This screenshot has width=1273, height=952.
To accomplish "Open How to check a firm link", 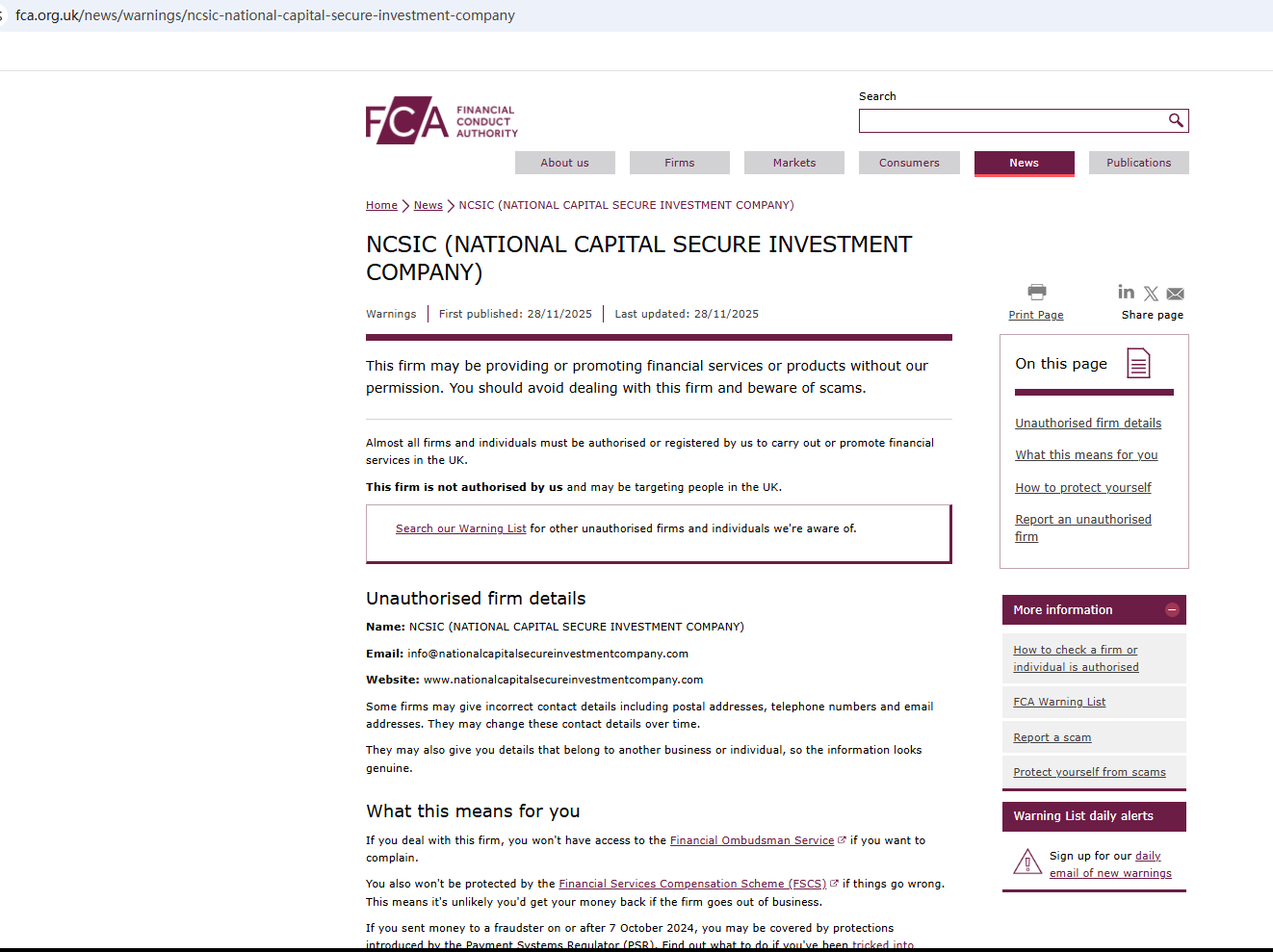I will click(x=1076, y=658).
